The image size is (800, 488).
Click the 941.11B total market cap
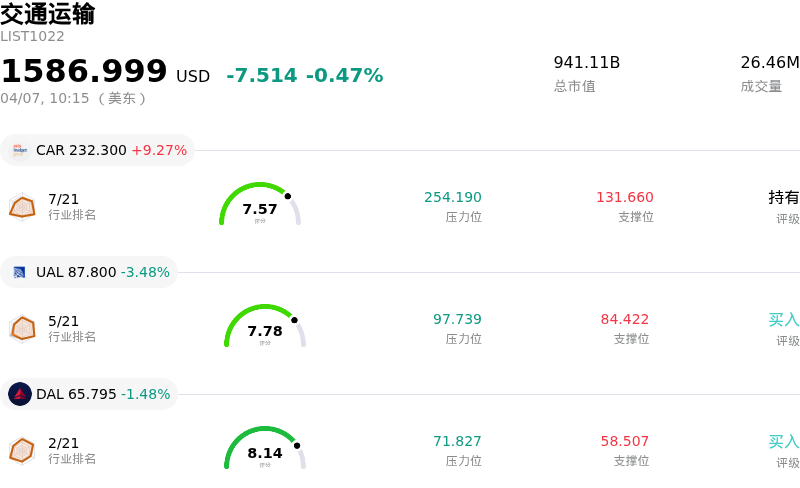click(587, 62)
